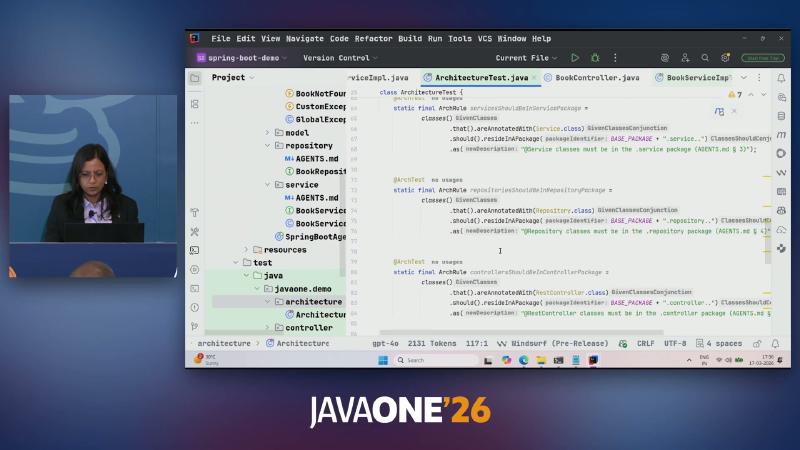Viewport: 800px width, 450px height.
Task: Open the Build hammer tool window
Action: point(195,212)
